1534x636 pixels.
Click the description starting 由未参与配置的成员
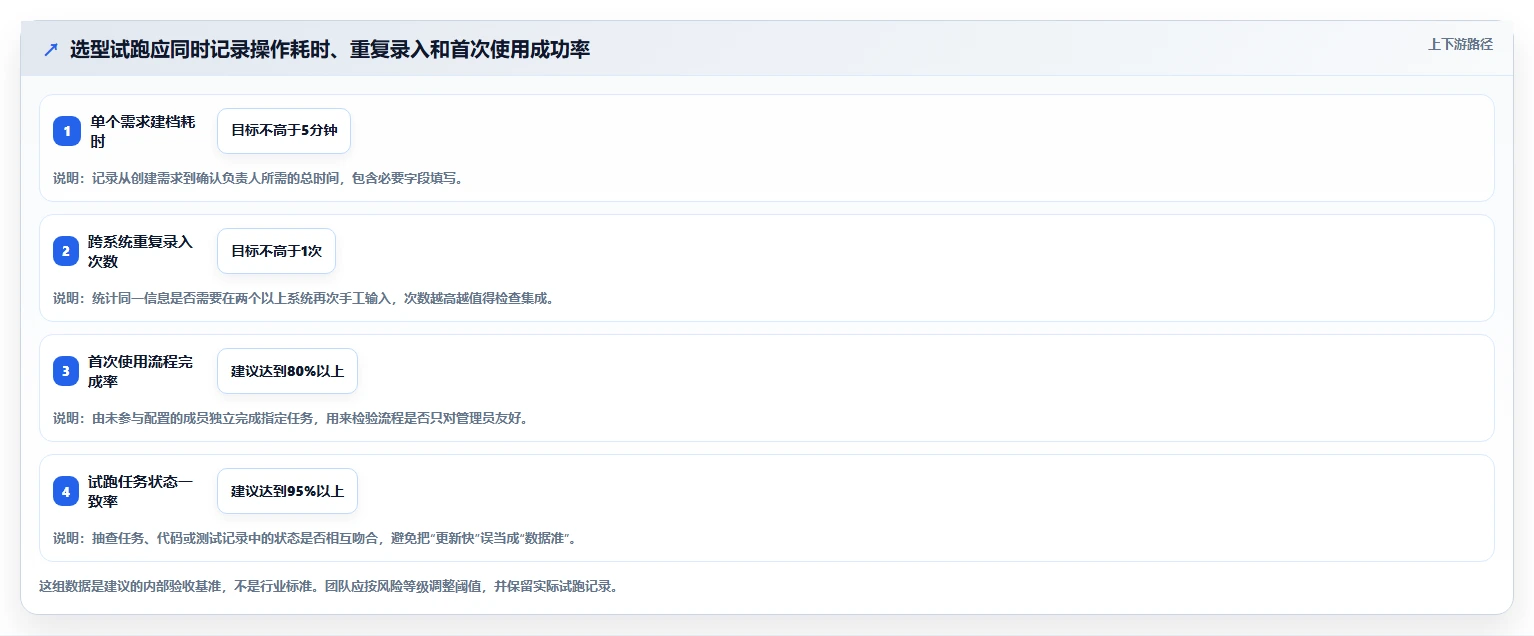coord(290,418)
